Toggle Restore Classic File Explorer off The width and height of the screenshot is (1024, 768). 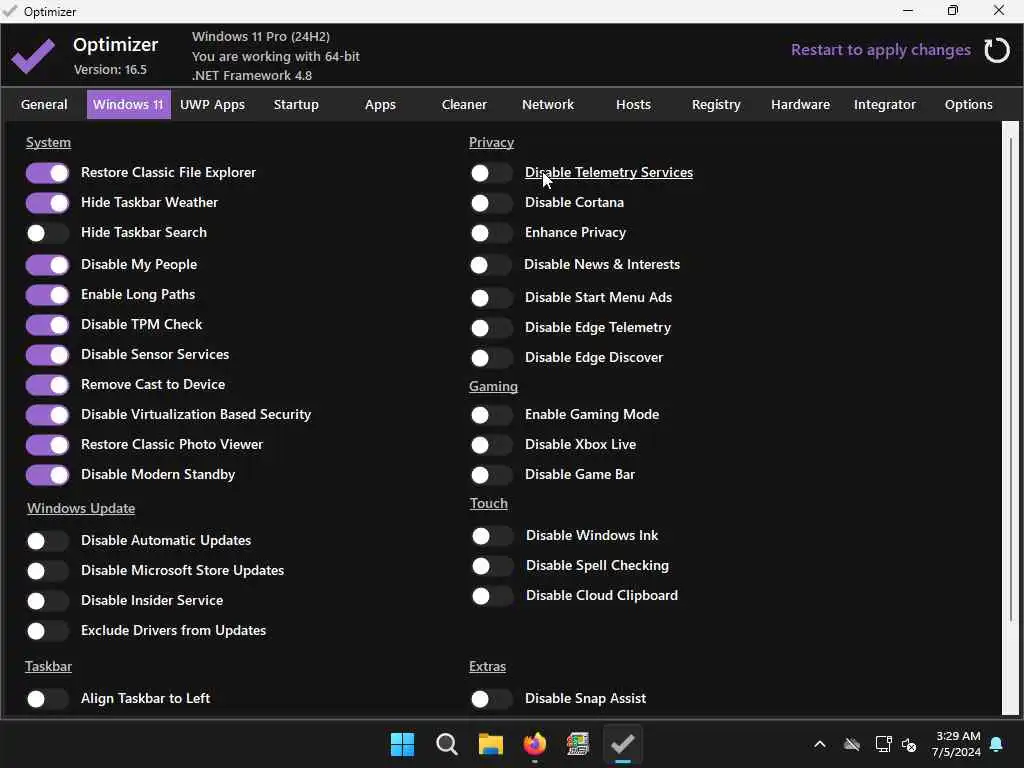click(47, 173)
